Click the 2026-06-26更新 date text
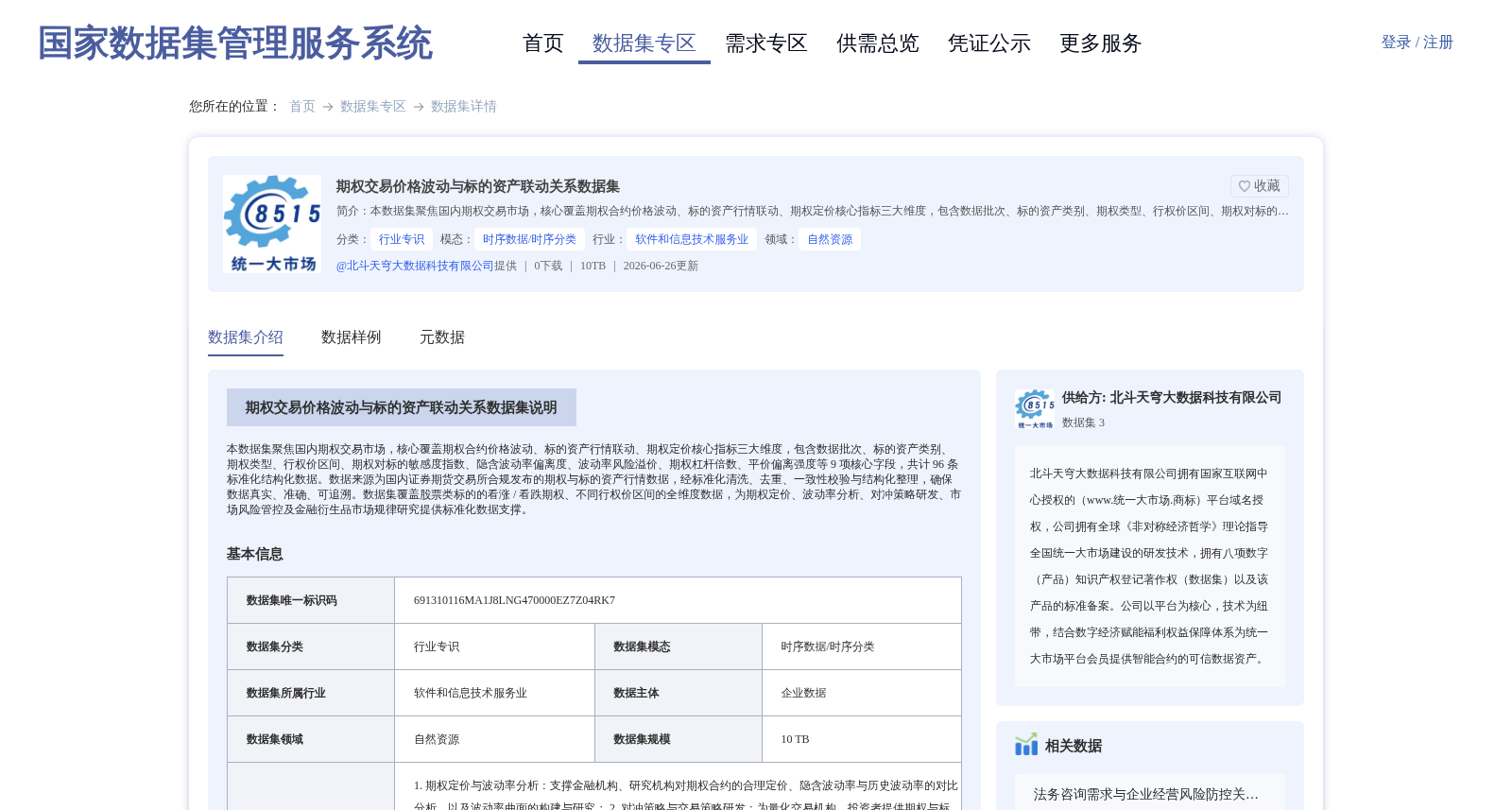The image size is (1512, 810). click(661, 266)
